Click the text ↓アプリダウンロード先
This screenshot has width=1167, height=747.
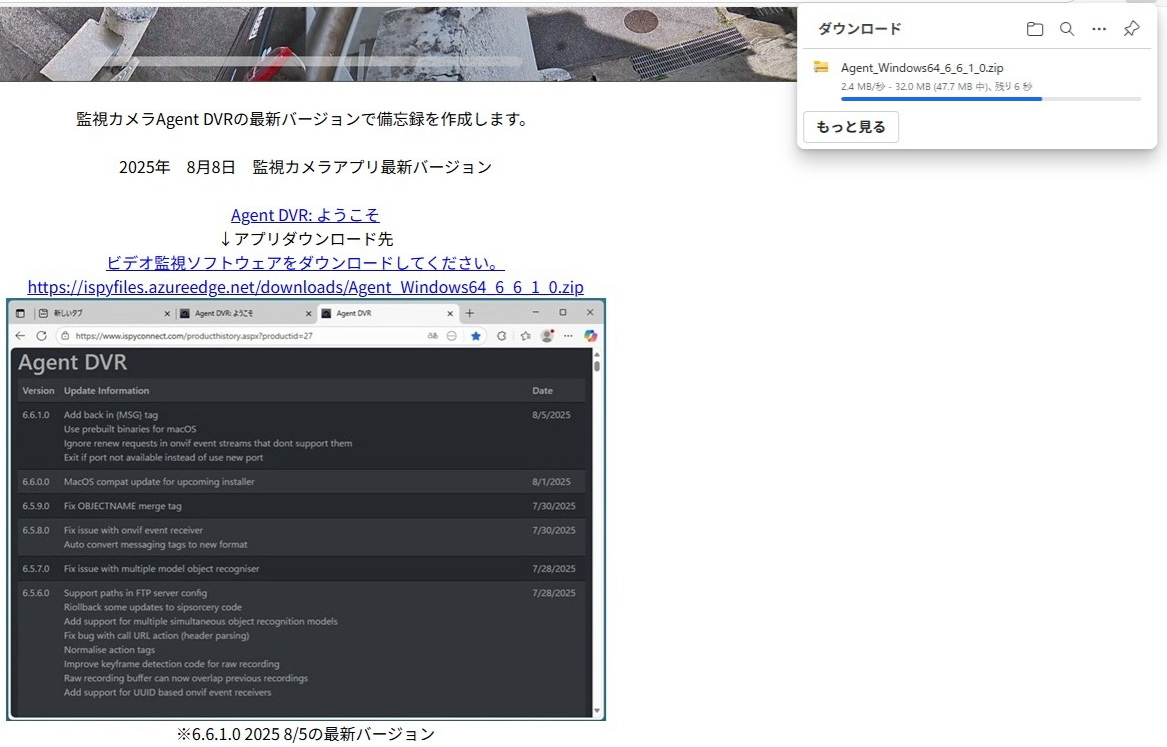coord(306,239)
